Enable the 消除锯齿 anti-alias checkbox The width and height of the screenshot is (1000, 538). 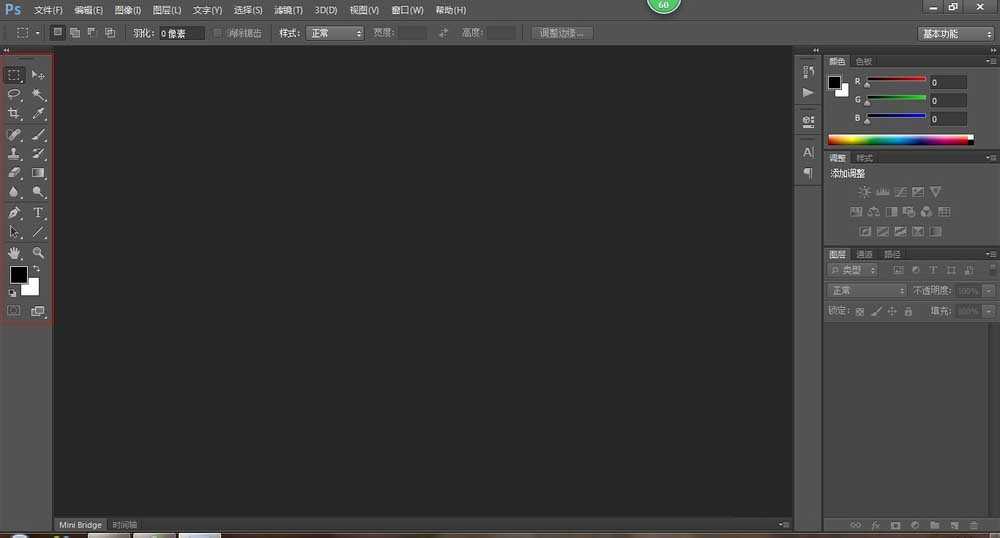pyautogui.click(x=219, y=33)
